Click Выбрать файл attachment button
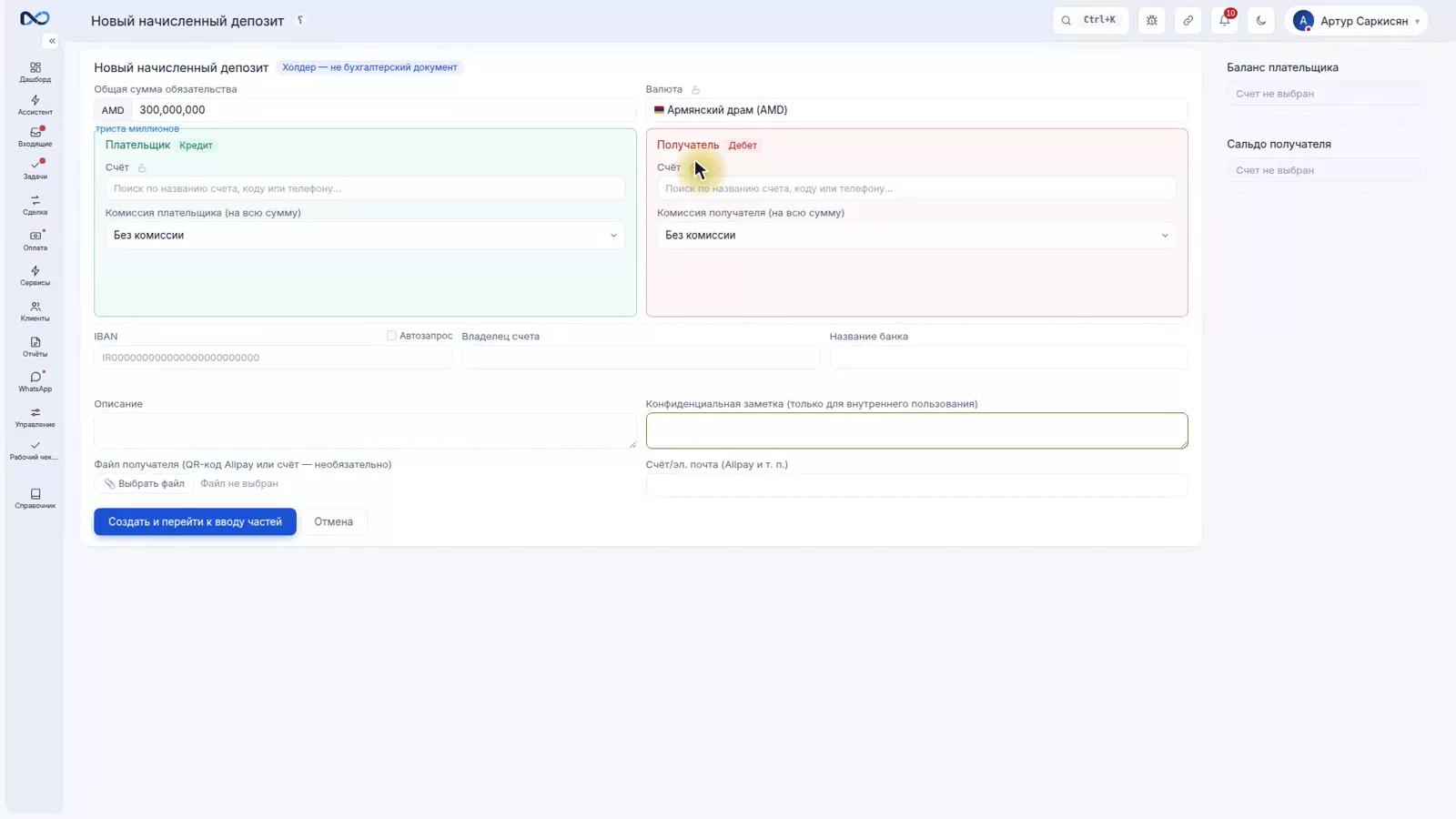The width and height of the screenshot is (1456, 819). [145, 484]
